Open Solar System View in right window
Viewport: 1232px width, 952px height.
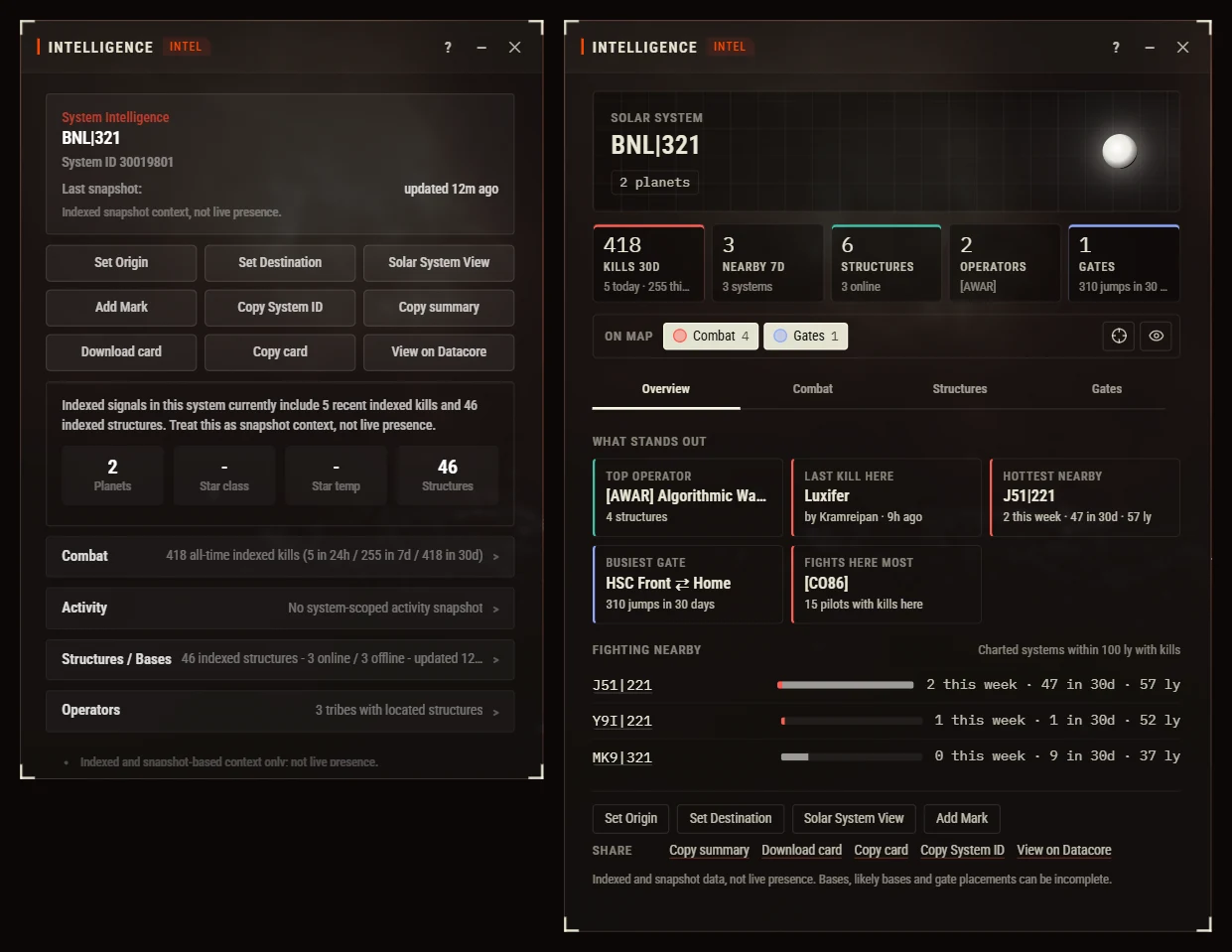(854, 819)
